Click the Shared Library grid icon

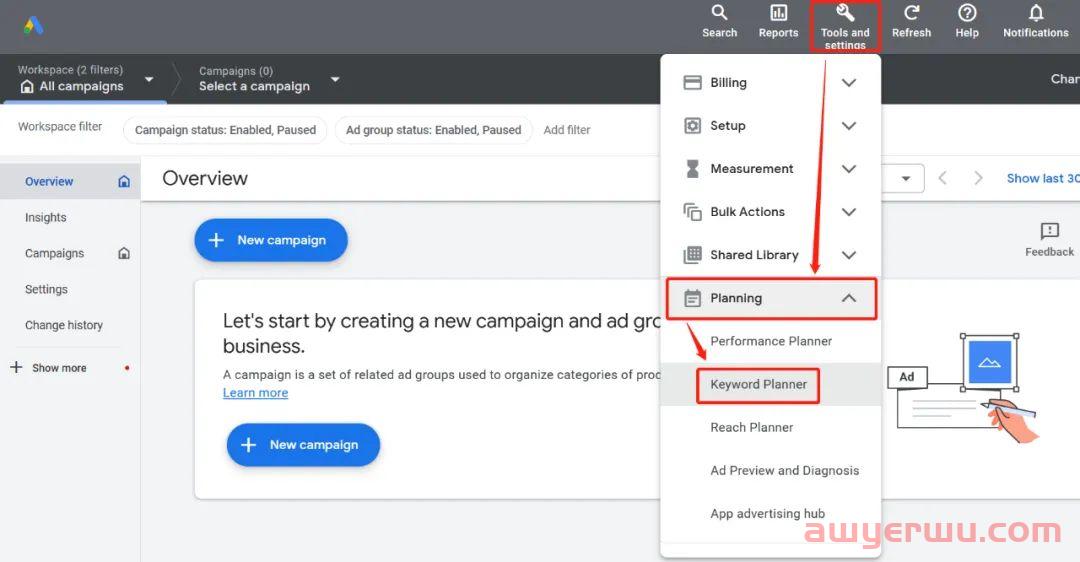pos(692,255)
